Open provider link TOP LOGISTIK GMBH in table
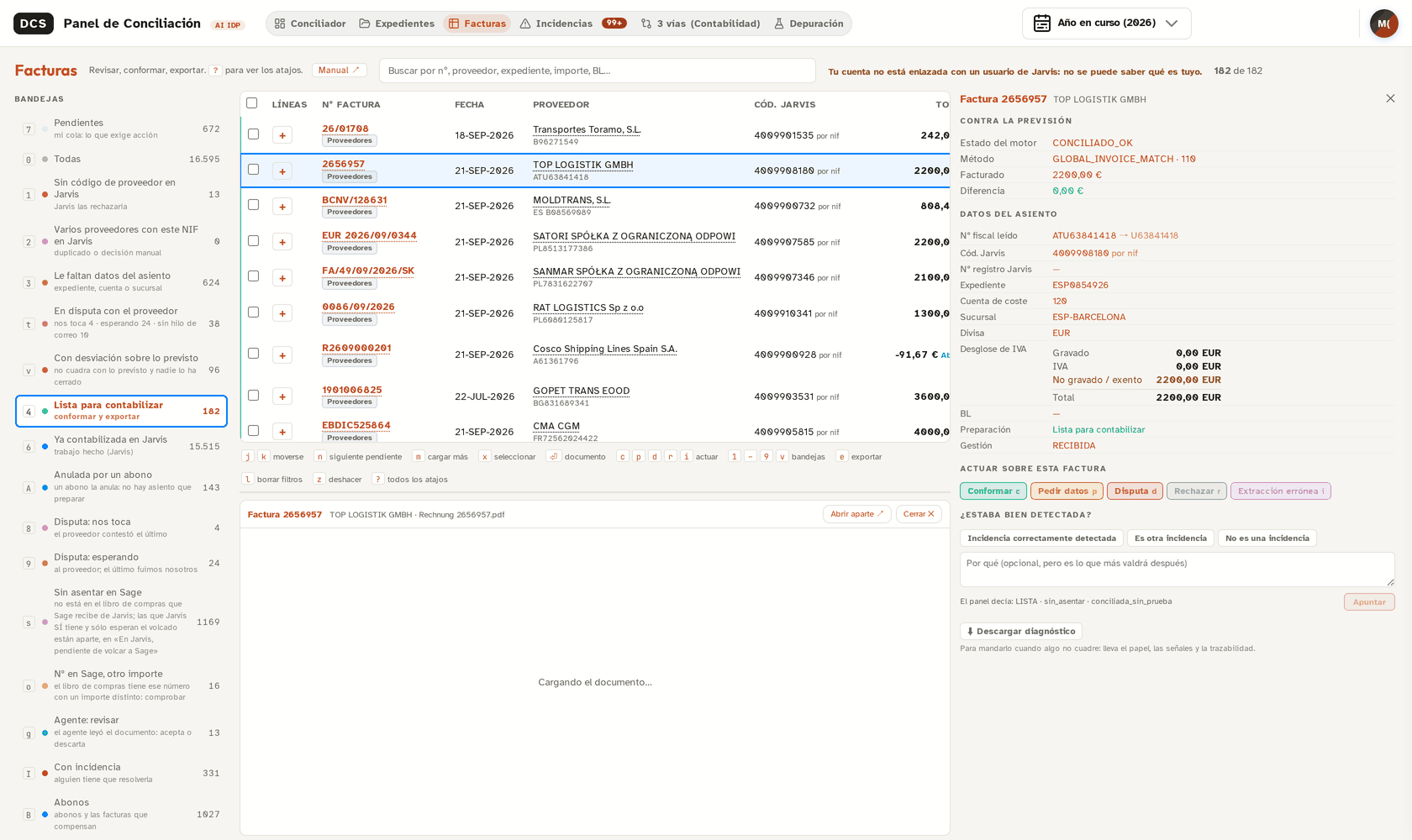 click(x=582, y=165)
